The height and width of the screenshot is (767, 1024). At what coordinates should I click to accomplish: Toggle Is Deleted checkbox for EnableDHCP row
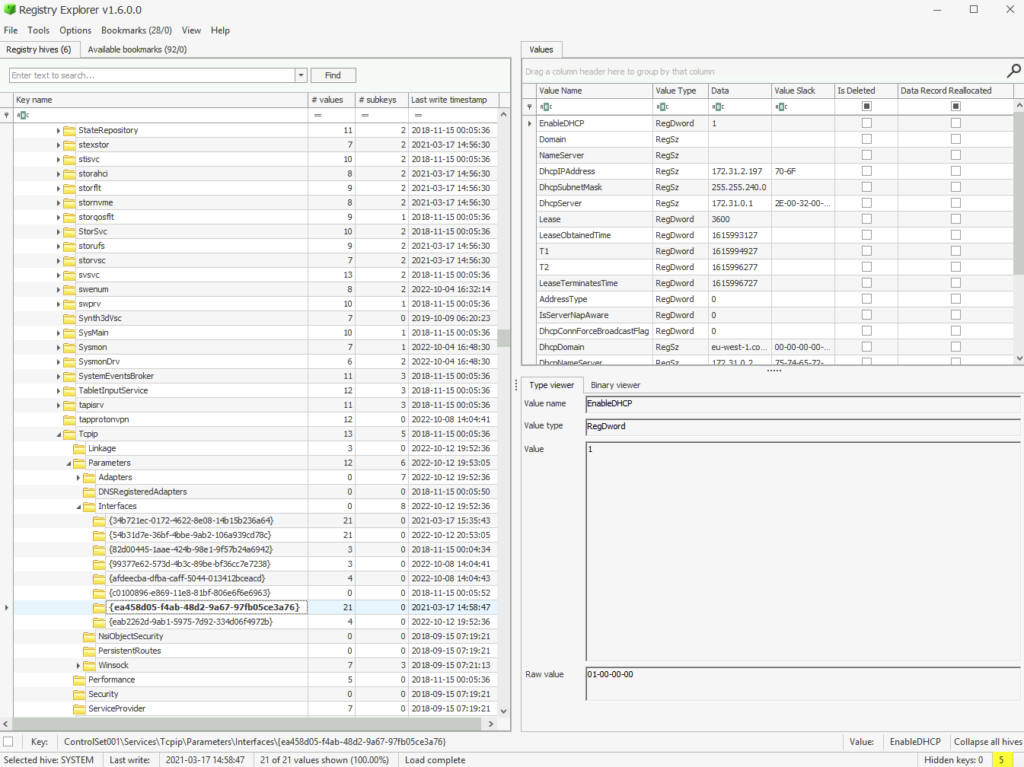coord(867,123)
